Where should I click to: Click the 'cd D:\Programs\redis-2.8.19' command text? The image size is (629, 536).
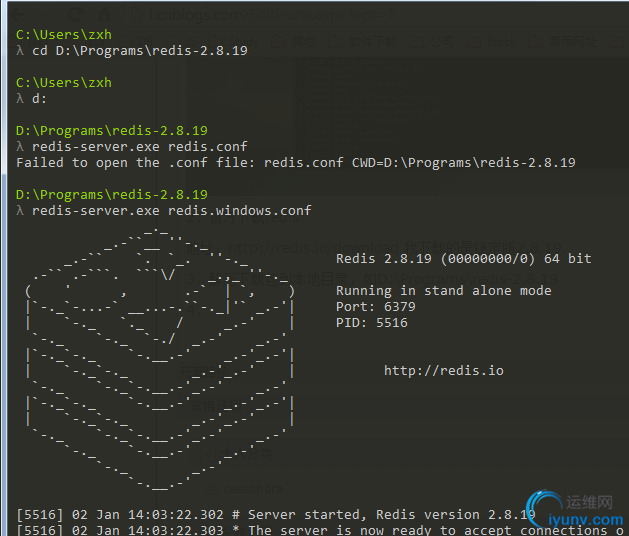pyautogui.click(x=140, y=51)
